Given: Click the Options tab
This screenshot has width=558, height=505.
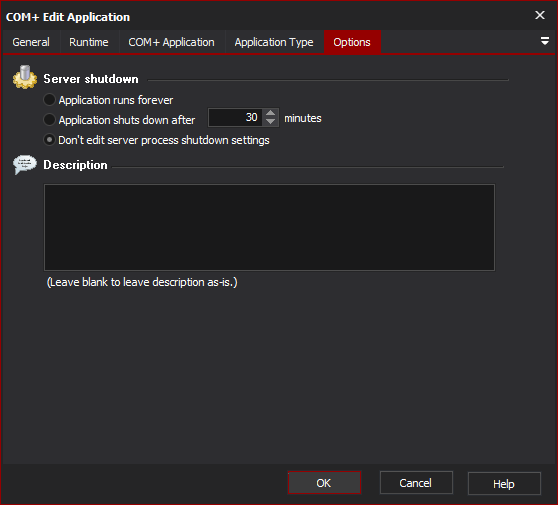Looking at the screenshot, I should pos(352,42).
